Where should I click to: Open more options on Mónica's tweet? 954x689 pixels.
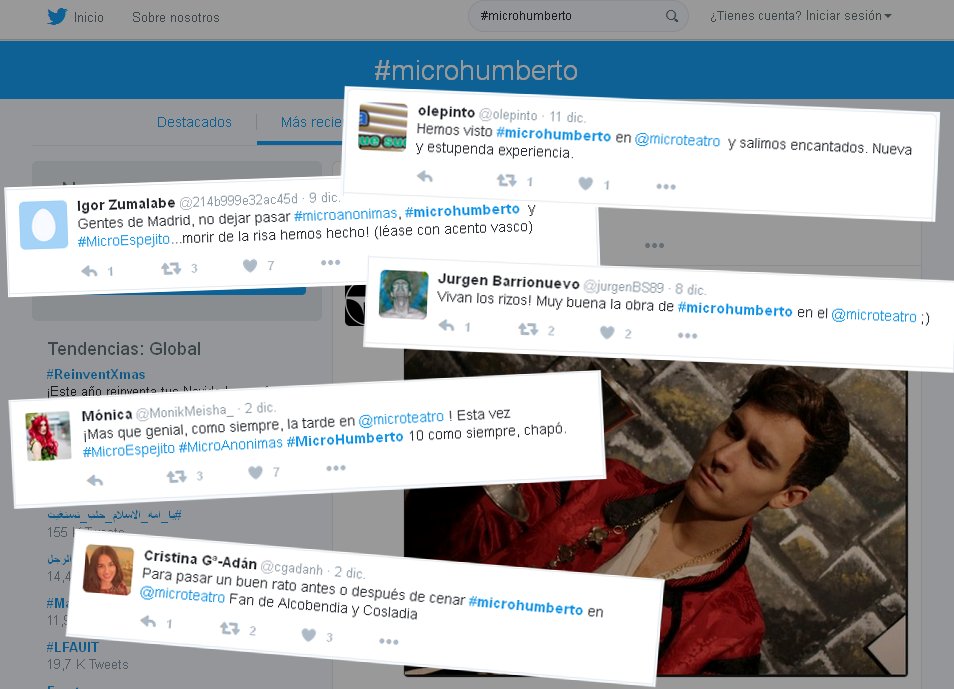tap(336, 468)
